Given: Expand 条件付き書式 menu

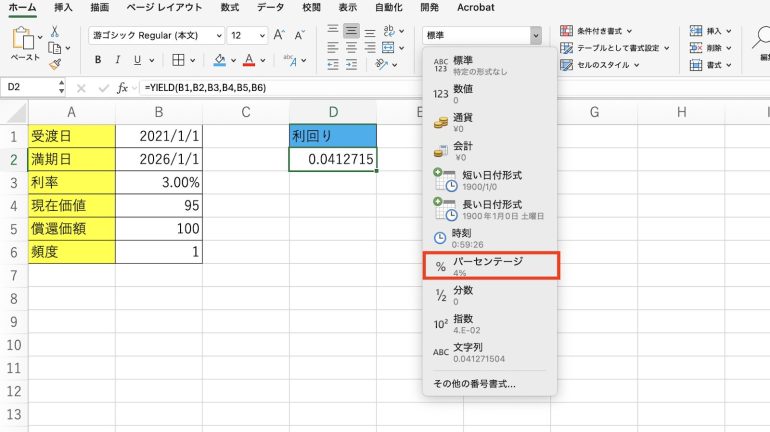Looking at the screenshot, I should (596, 31).
